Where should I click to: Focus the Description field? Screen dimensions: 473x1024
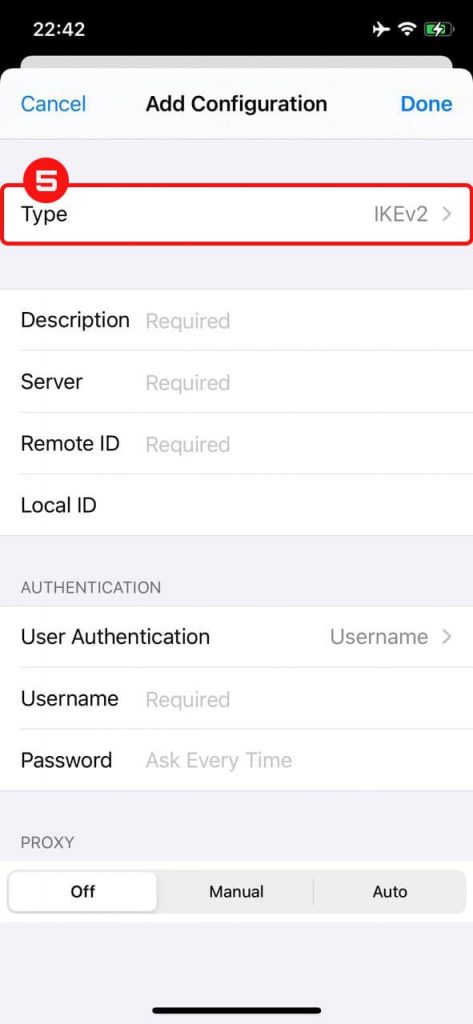tap(236, 321)
